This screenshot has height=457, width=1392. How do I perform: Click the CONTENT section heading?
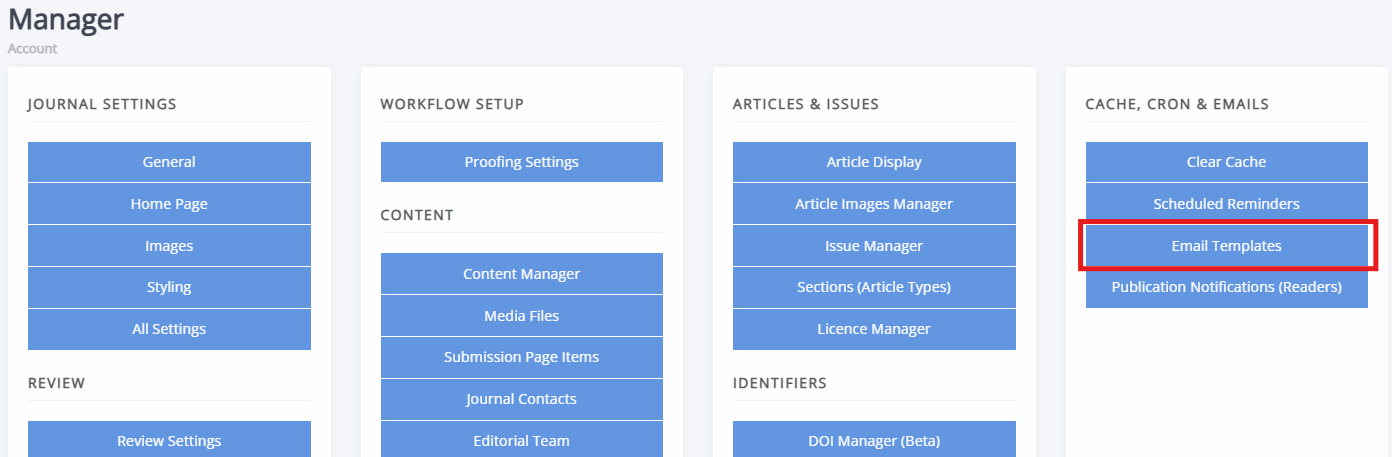tap(417, 215)
